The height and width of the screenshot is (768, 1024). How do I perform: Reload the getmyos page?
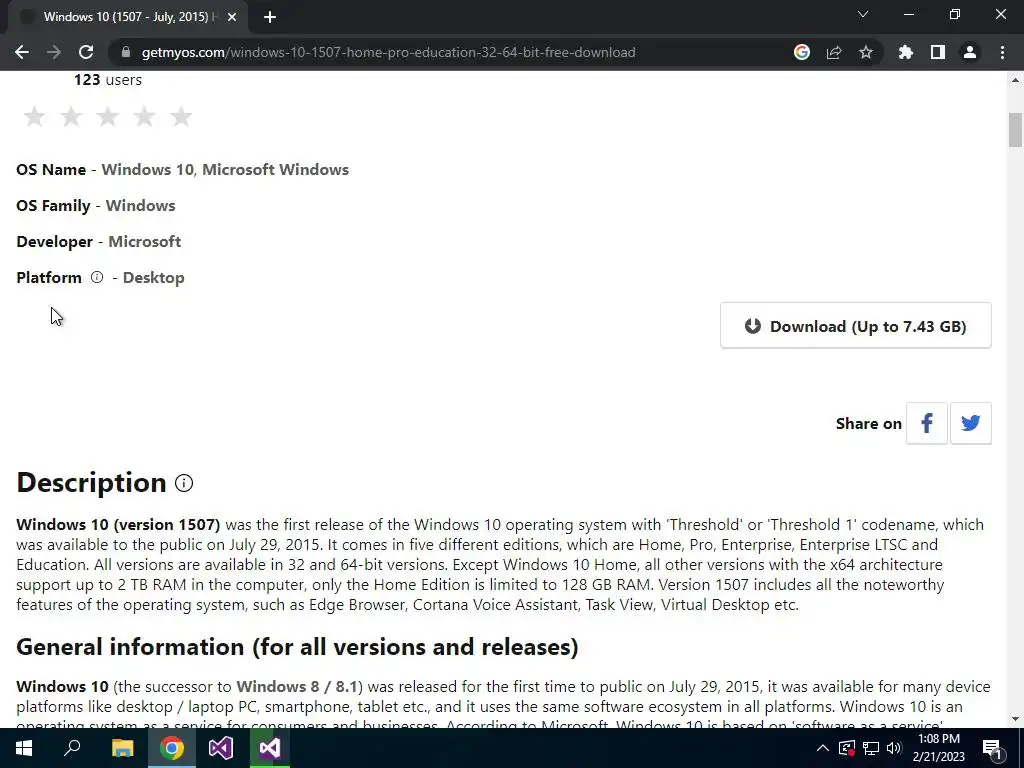pos(86,52)
